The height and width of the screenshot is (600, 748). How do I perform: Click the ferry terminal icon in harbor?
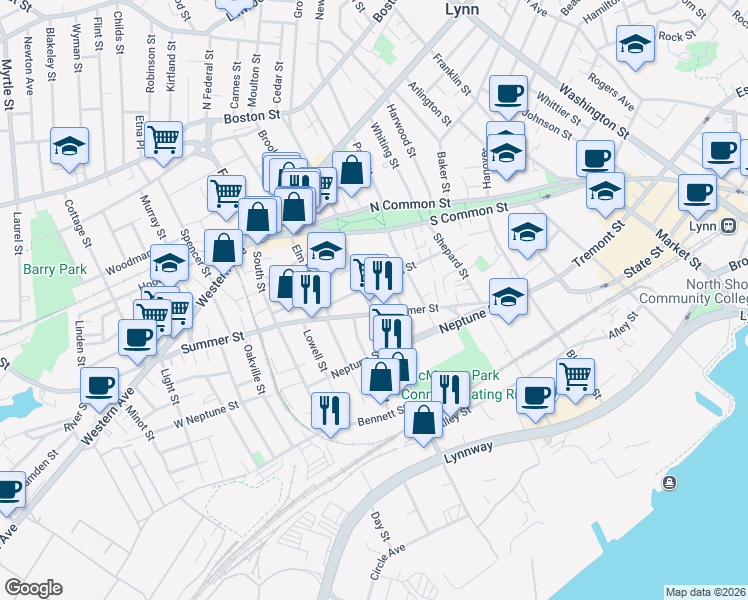tap(669, 483)
